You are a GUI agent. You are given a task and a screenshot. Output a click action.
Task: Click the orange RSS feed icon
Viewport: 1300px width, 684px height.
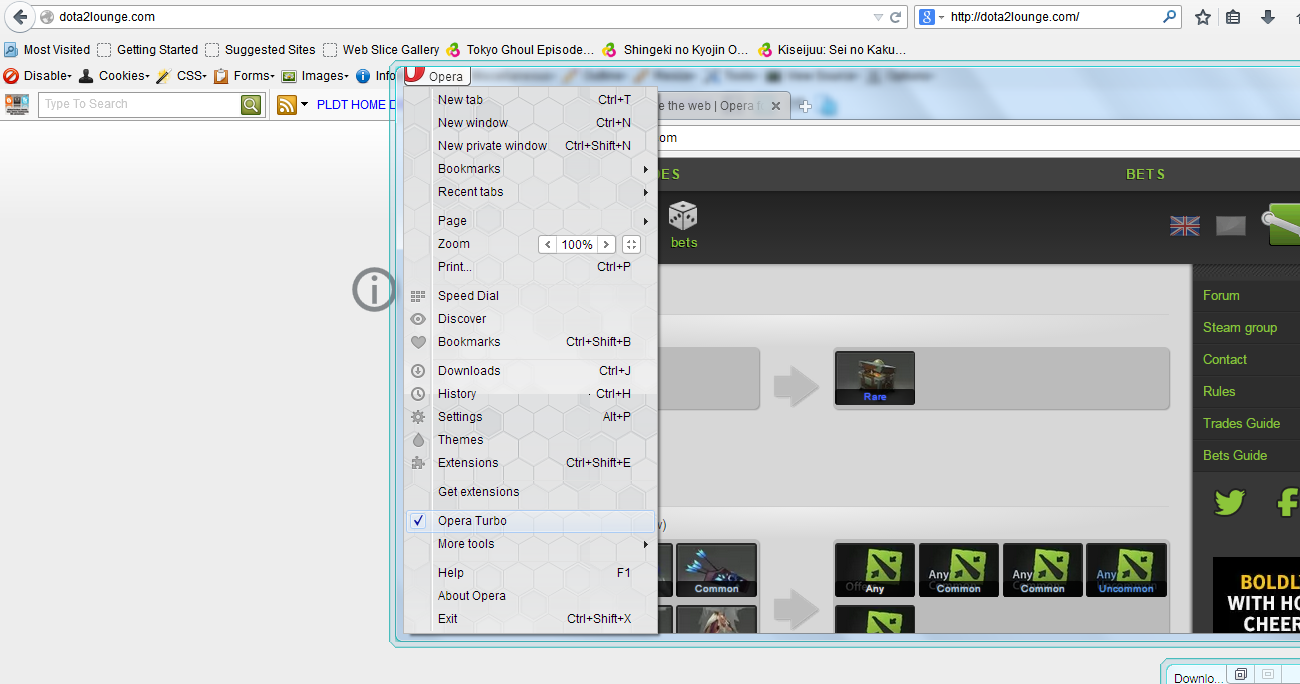coord(287,104)
